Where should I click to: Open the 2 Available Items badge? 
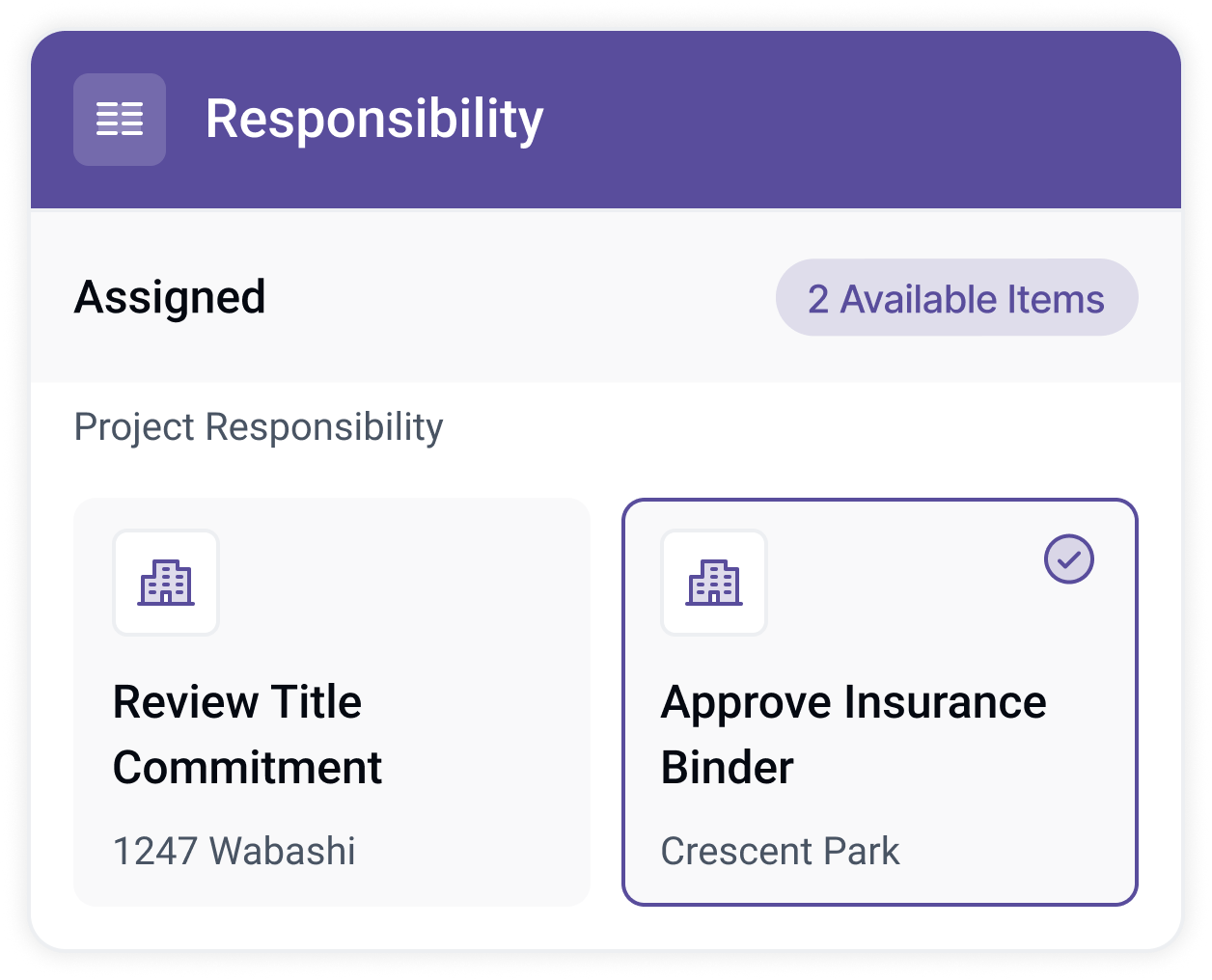956,297
